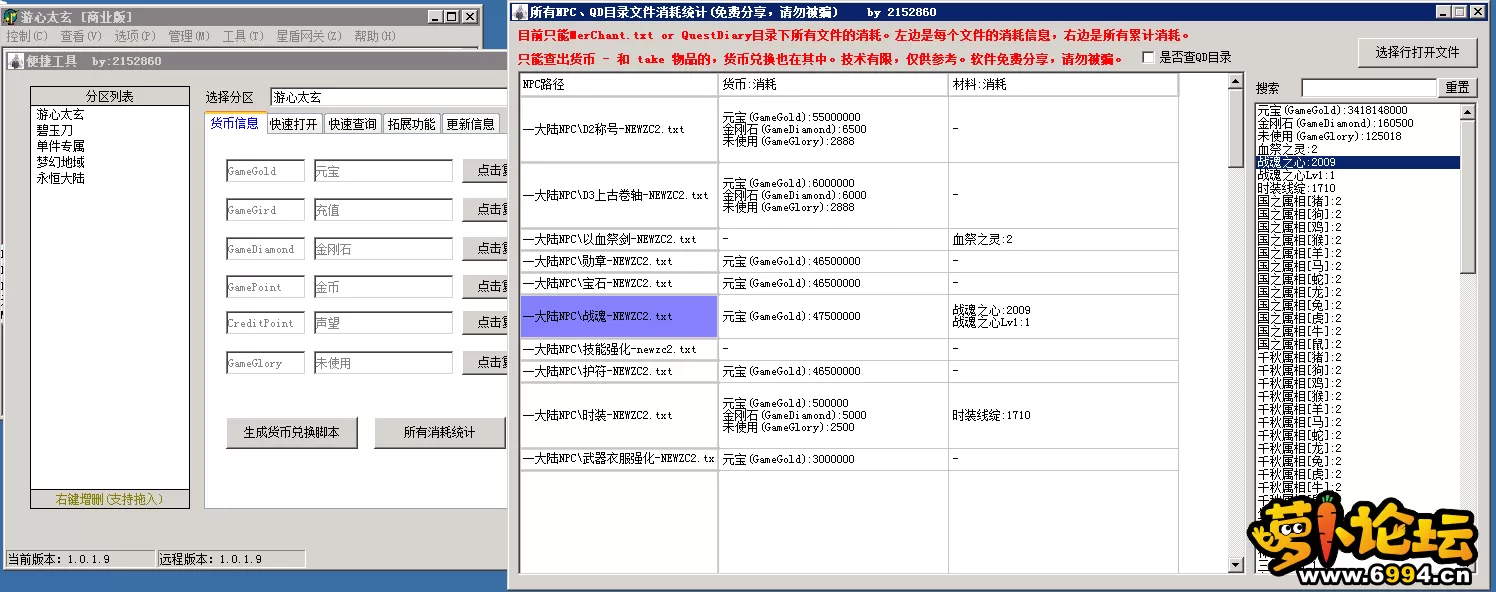Click the 便捷工具 window title icon

15,61
